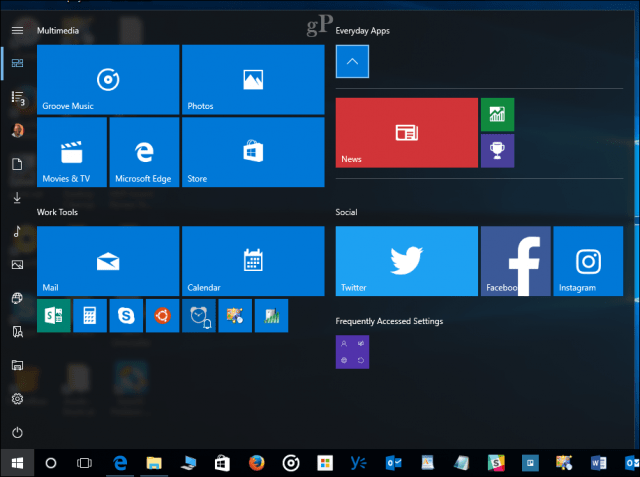The image size is (640, 477).
Task: Open Downloads from the Start sidebar
Action: (x=17, y=198)
